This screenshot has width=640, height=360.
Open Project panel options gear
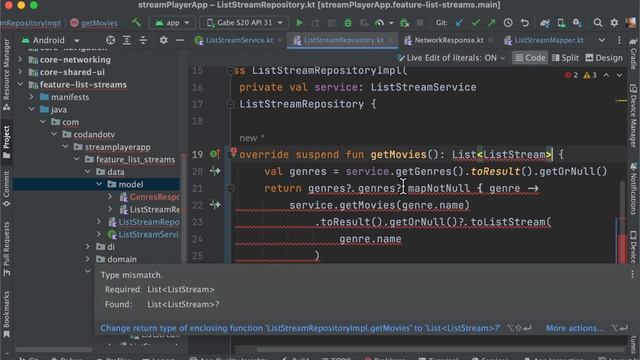(163, 40)
